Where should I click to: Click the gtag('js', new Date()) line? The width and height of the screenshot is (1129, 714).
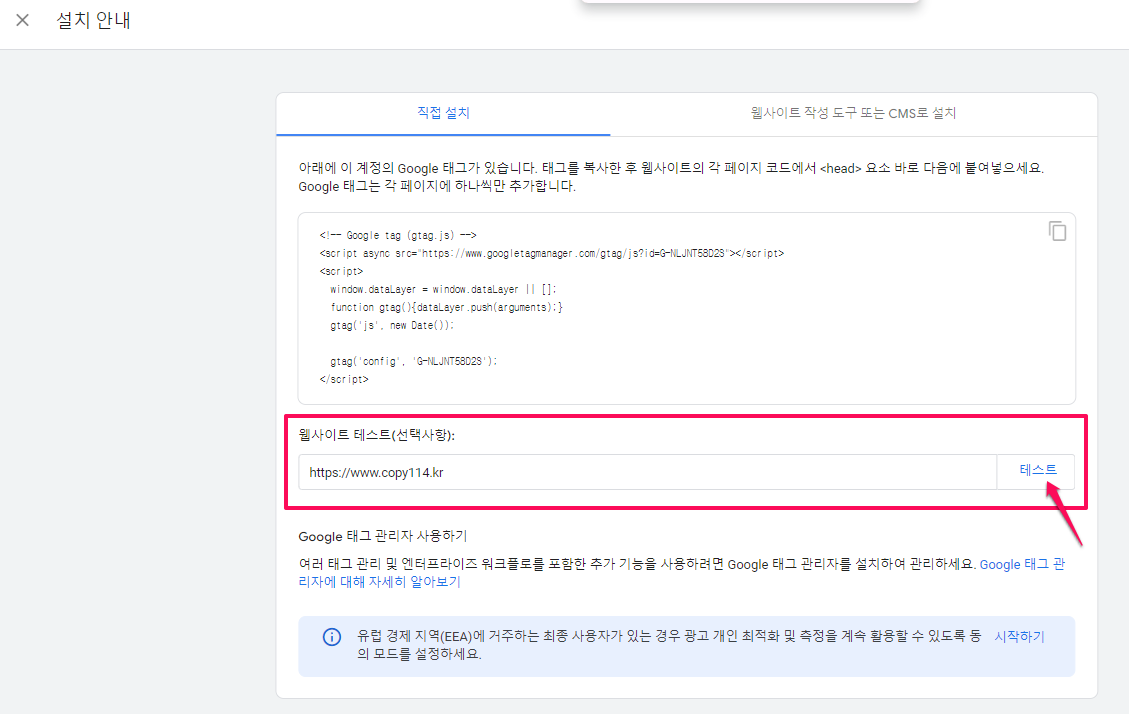pyautogui.click(x=392, y=325)
